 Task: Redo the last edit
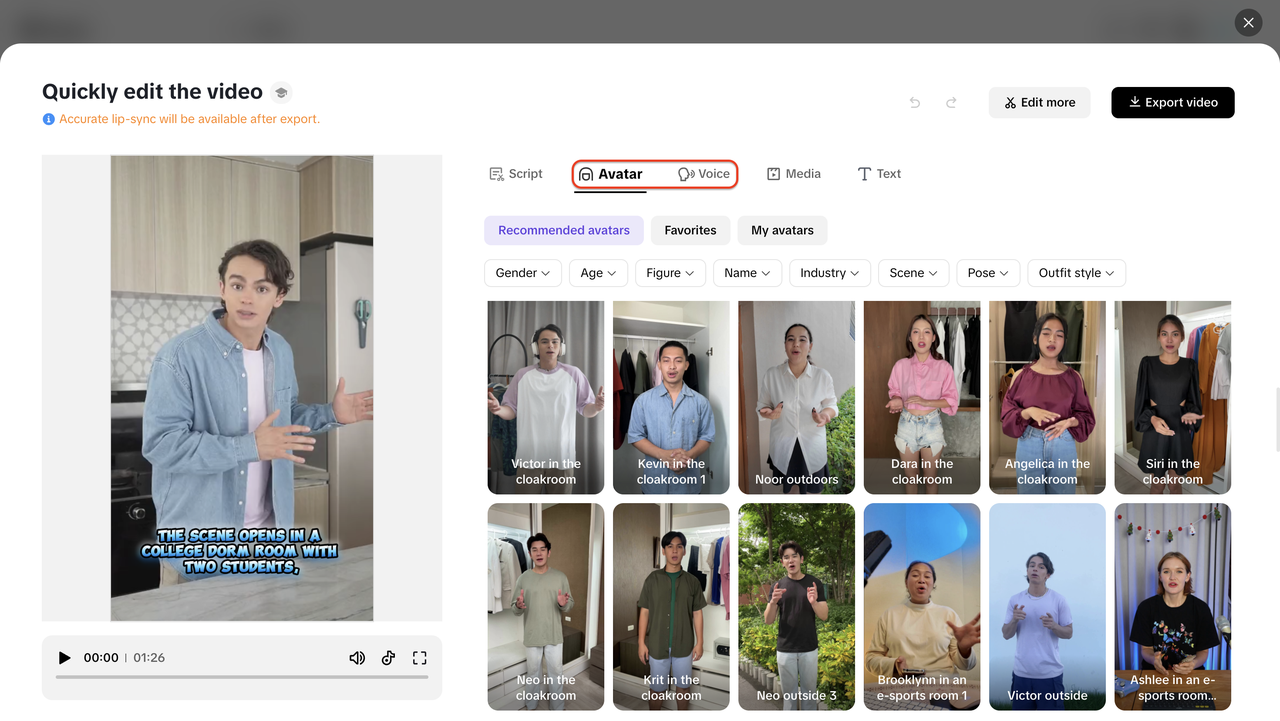click(951, 102)
